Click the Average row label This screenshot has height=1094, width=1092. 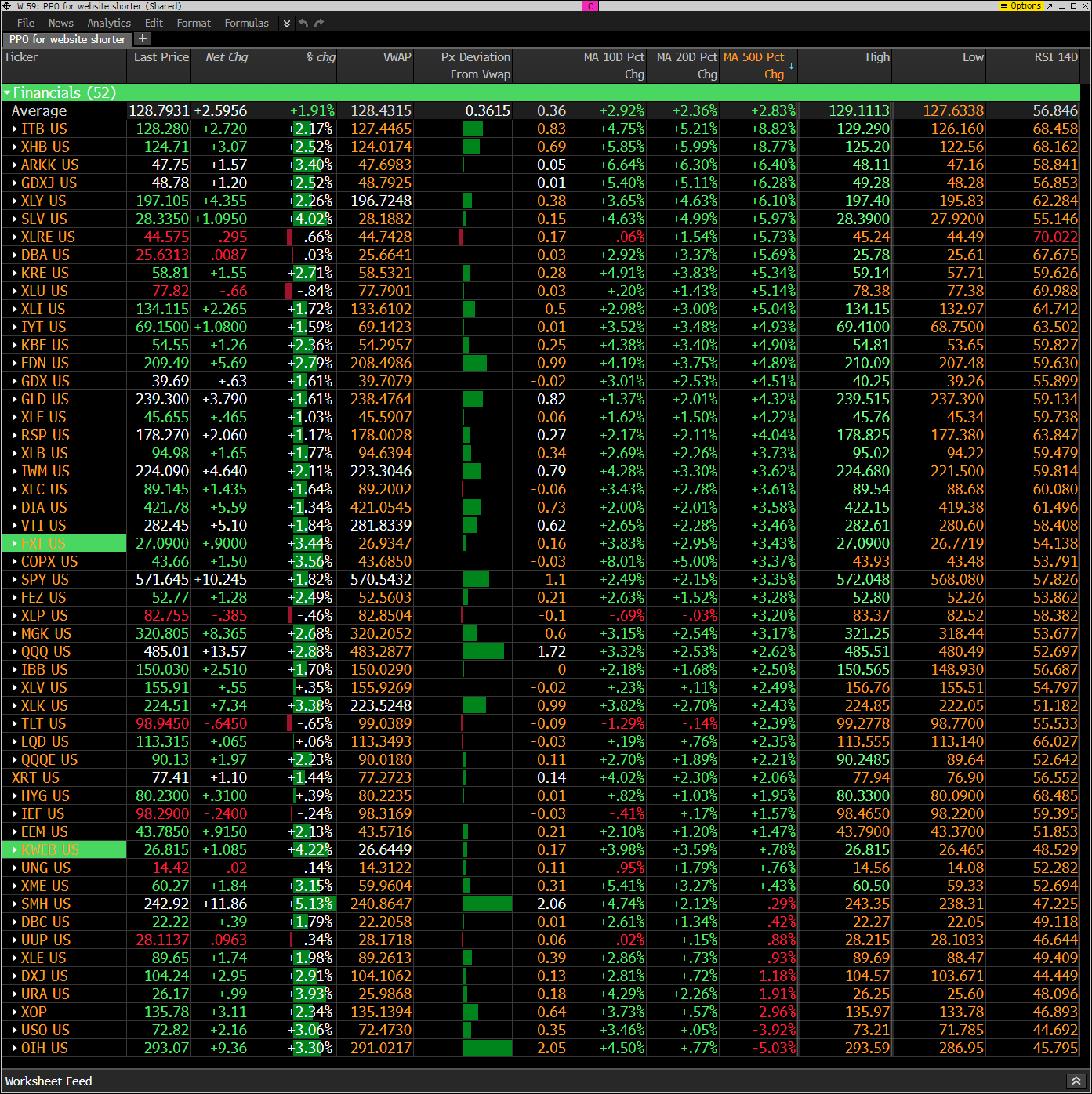[x=38, y=110]
